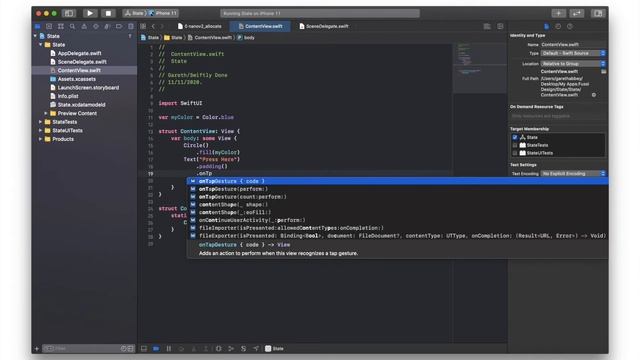Click the On Demand Resource Tags field
The image size is (640, 360).
[557, 116]
